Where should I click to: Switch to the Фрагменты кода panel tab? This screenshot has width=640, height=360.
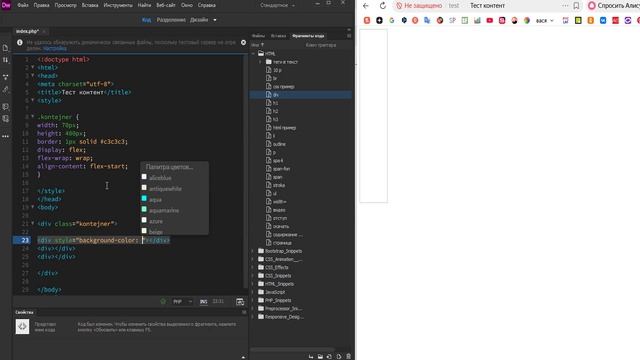[308, 36]
